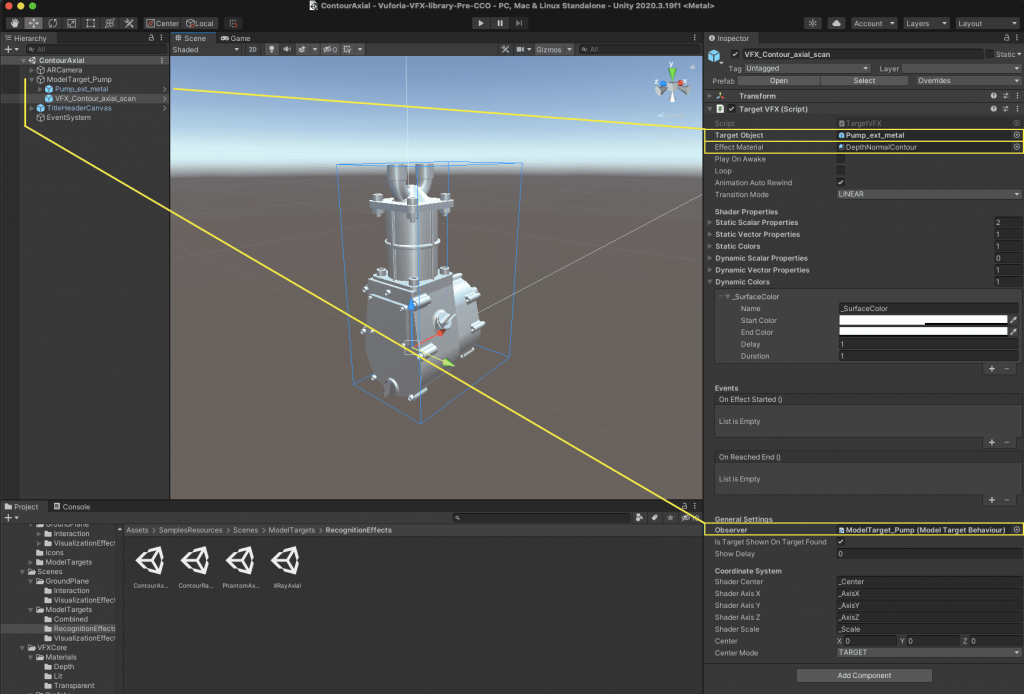Open the Center Mode TARGET dropdown
Image resolution: width=1024 pixels, height=694 pixels.
(929, 652)
